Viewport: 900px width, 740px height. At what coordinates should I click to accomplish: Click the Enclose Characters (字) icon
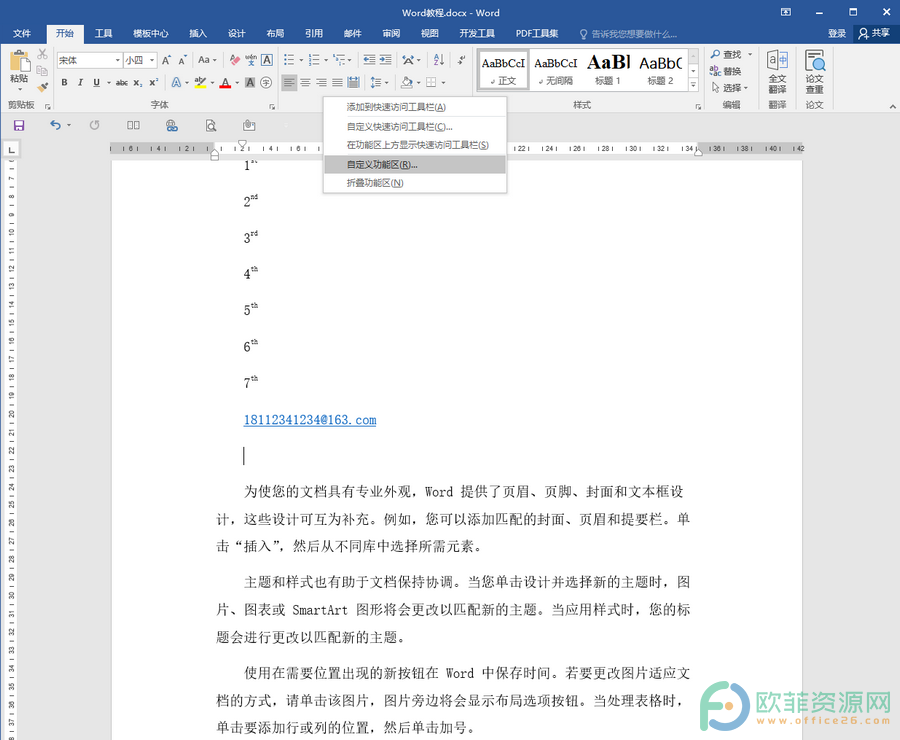tap(266, 83)
